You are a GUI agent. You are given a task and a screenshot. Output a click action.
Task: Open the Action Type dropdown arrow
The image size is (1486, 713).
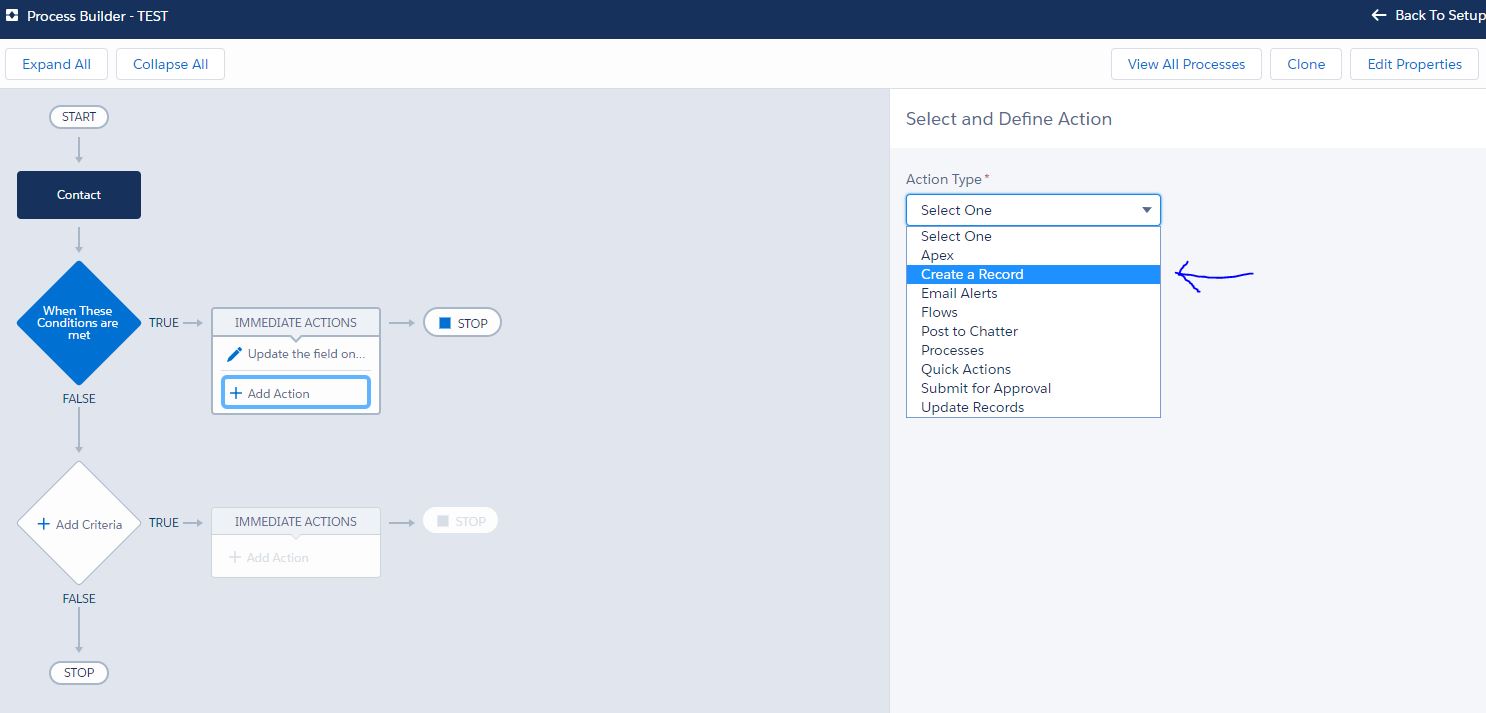tap(1146, 210)
